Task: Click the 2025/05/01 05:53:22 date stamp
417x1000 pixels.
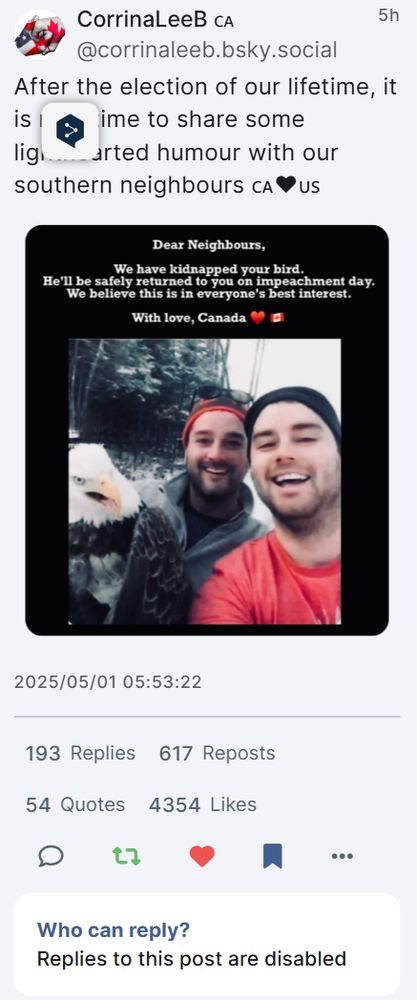Action: (x=108, y=682)
